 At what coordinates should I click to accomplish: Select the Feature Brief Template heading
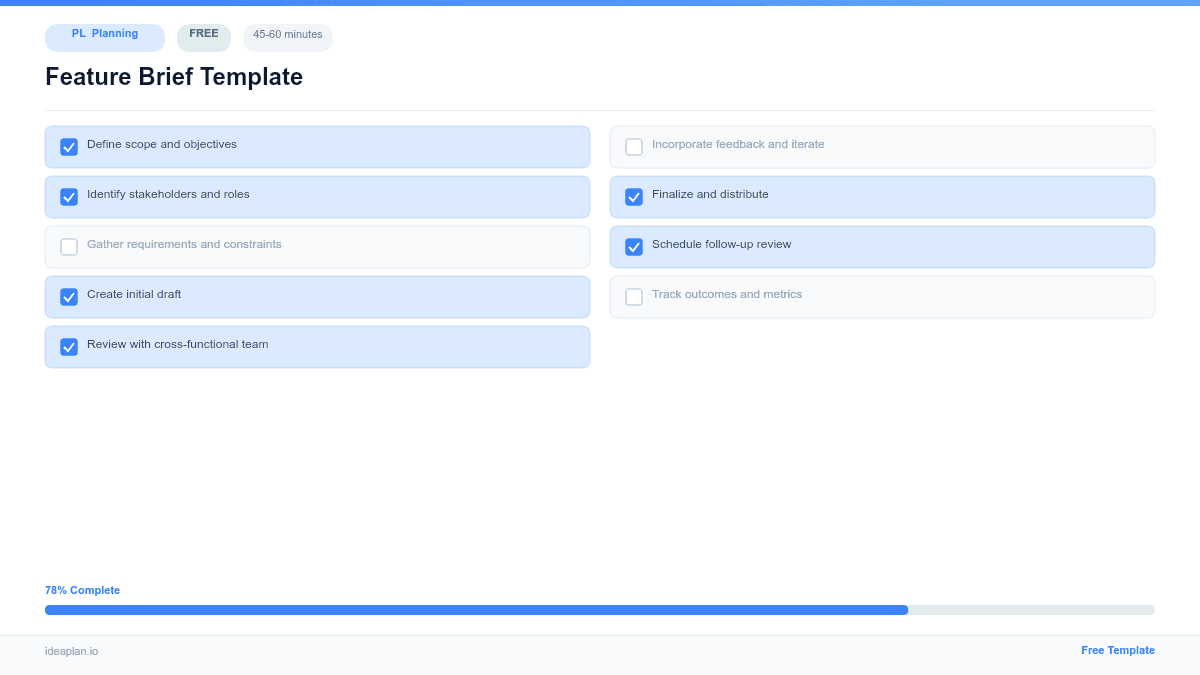[x=173, y=77]
